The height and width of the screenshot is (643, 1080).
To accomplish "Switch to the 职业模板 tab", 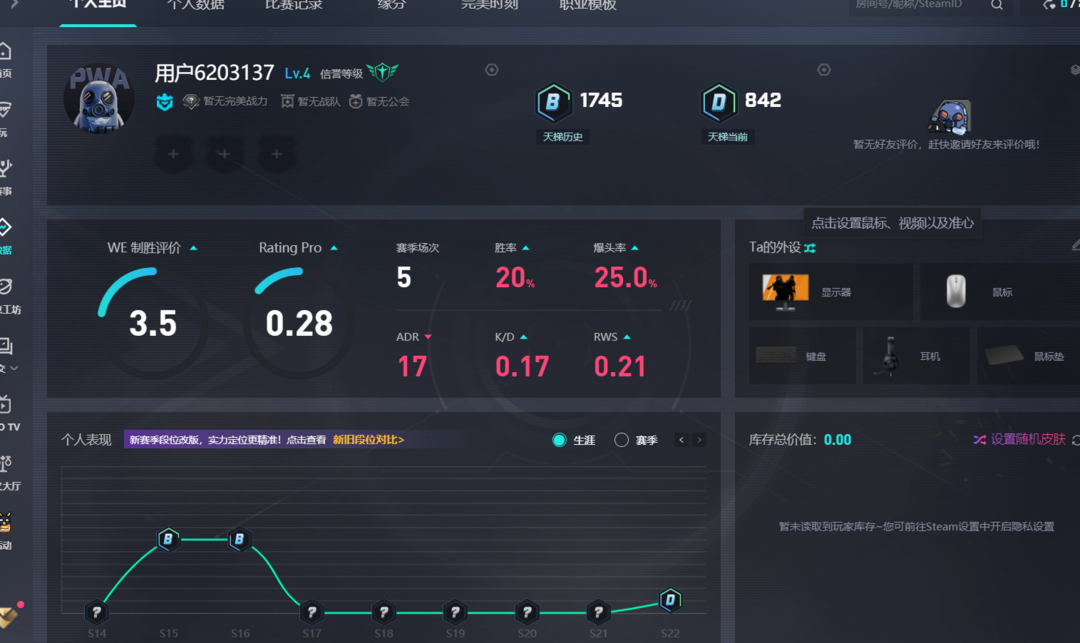I will [587, 5].
